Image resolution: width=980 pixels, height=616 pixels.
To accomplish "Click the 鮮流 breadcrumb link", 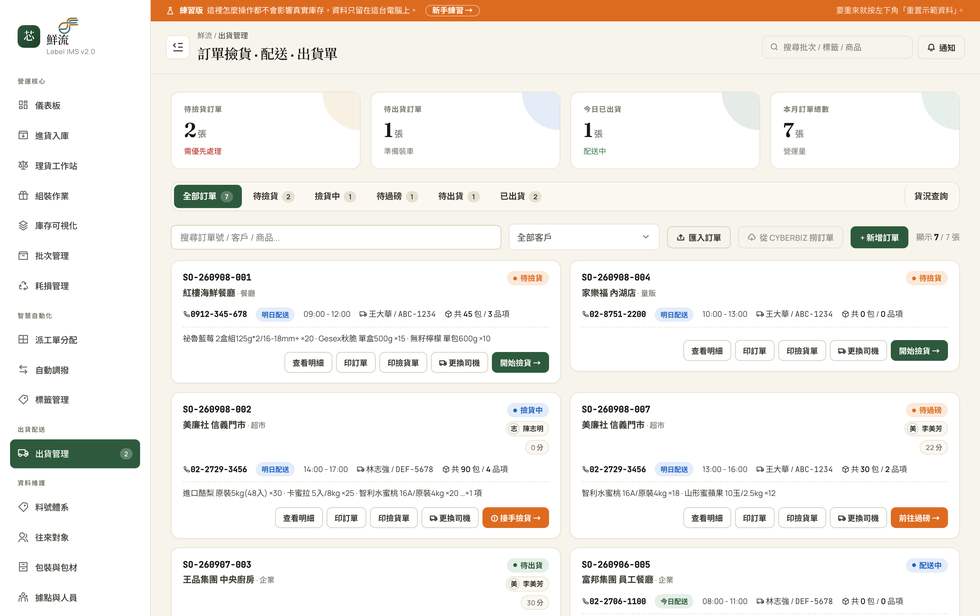I will [x=204, y=36].
